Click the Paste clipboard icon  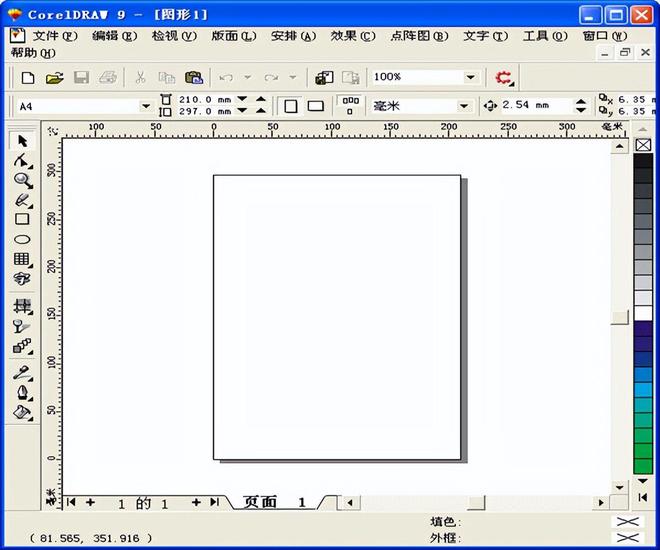coord(193,77)
